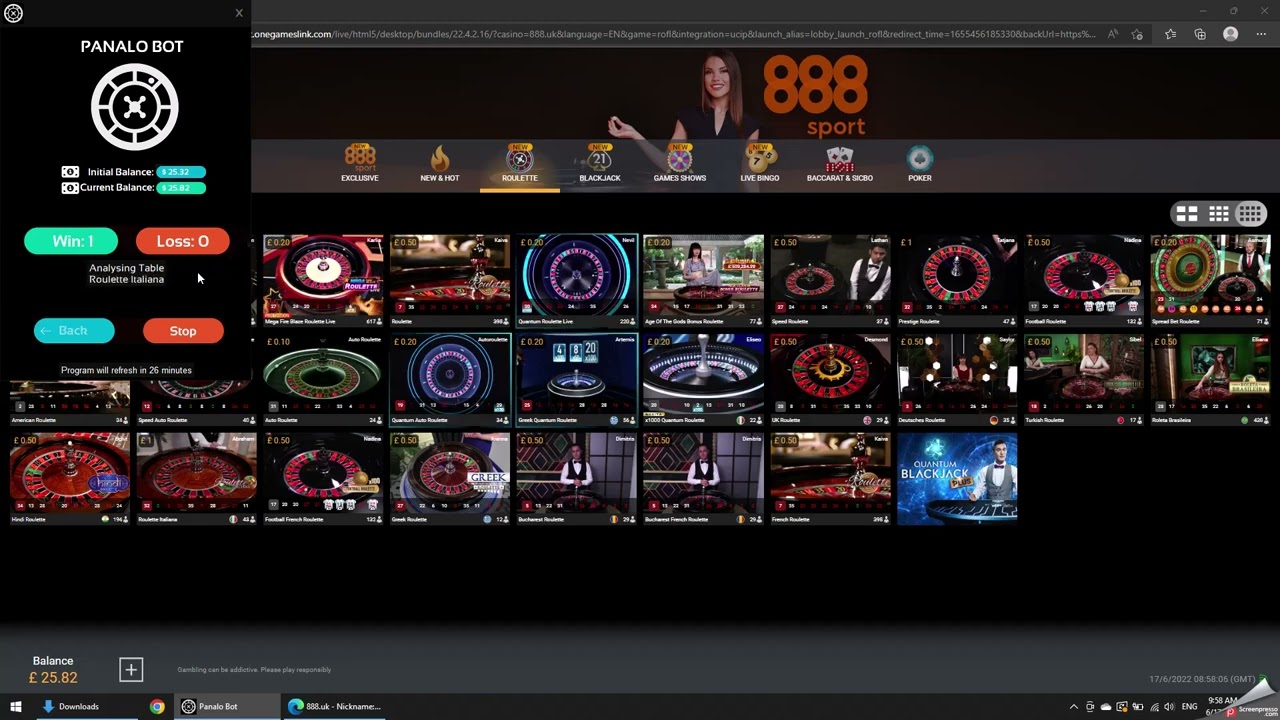Open Auto Roulette table
1280x720 pixels.
323,379
